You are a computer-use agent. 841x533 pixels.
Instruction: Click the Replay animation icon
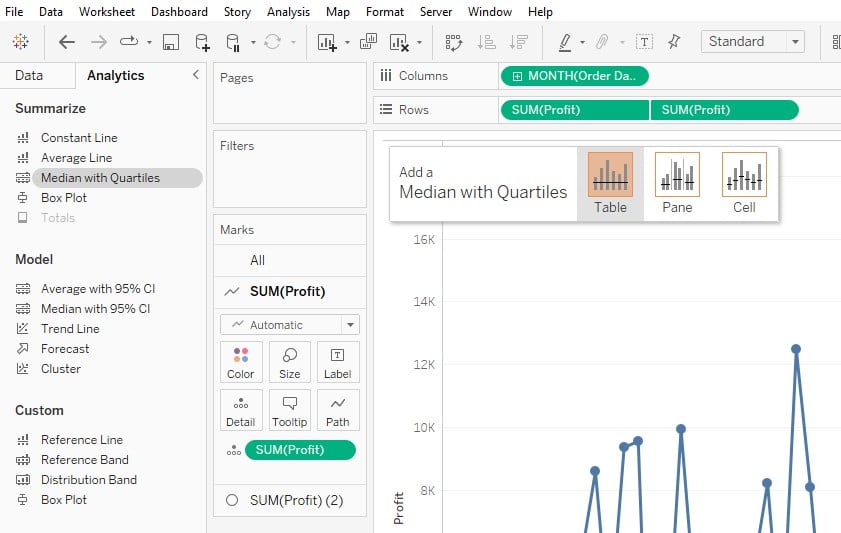[129, 41]
